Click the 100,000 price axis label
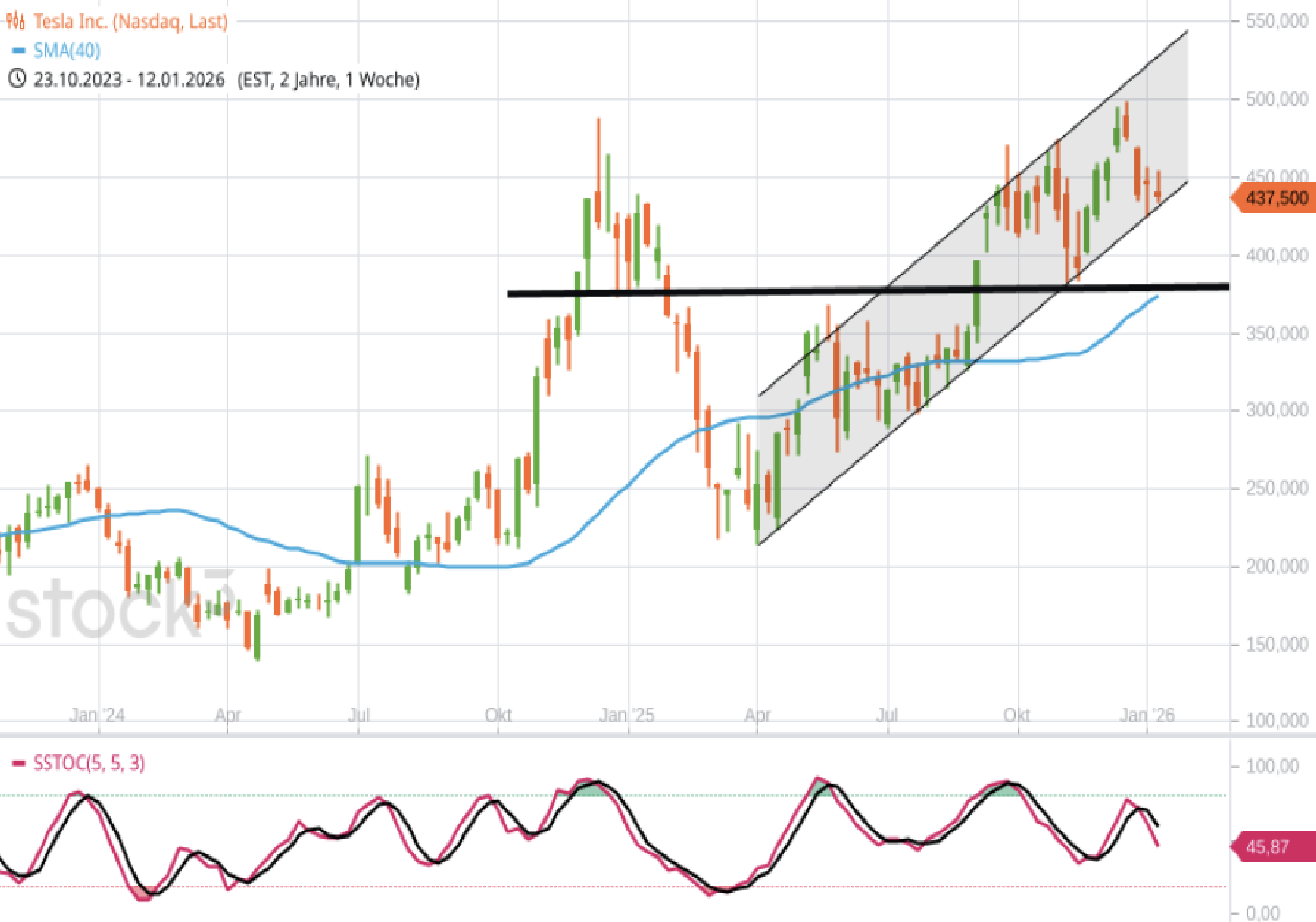 click(x=1277, y=721)
